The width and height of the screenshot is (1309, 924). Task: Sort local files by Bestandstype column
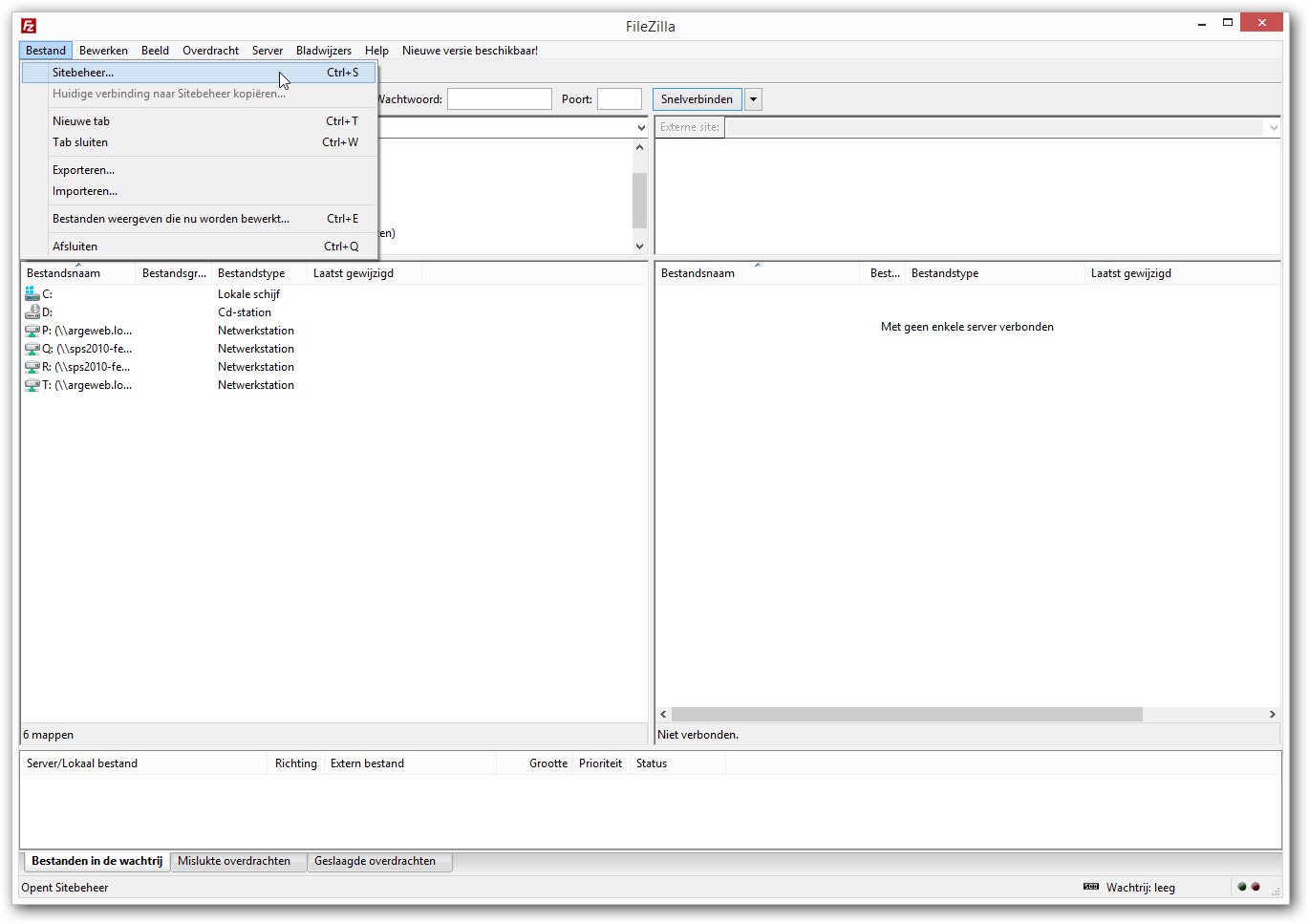[x=259, y=273]
